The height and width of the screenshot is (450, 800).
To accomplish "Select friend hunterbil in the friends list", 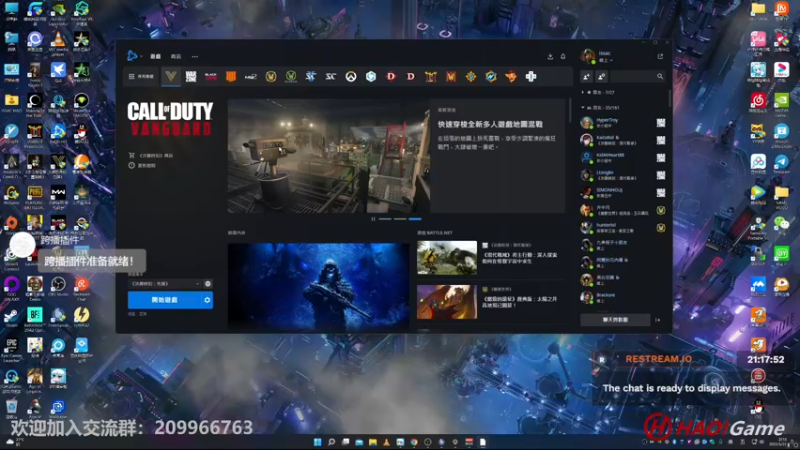I will point(623,228).
